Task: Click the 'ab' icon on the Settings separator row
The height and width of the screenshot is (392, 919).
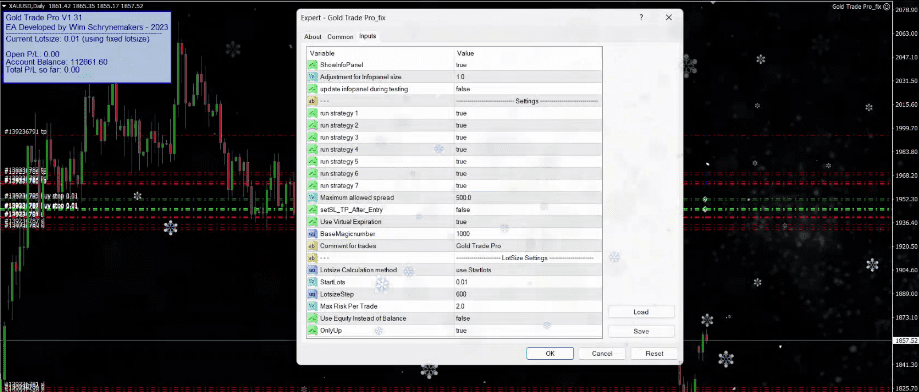Action: [x=313, y=101]
